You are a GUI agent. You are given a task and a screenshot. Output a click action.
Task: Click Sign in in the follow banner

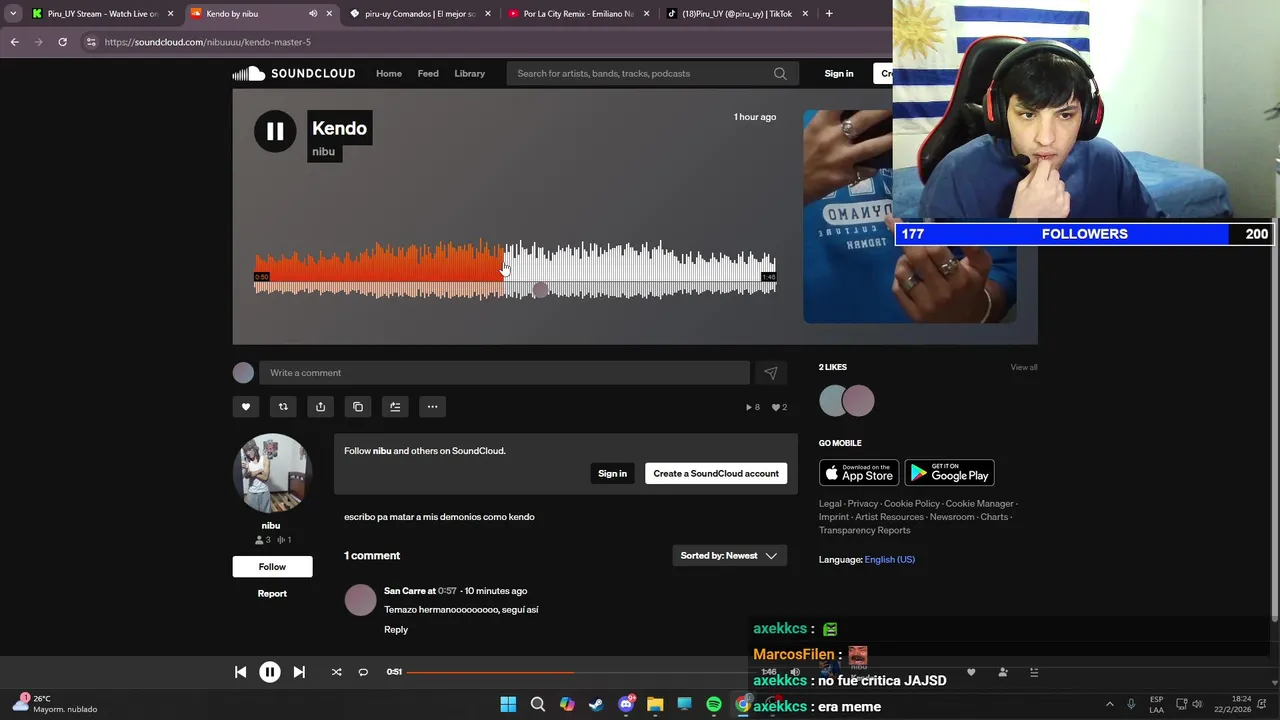click(x=612, y=473)
